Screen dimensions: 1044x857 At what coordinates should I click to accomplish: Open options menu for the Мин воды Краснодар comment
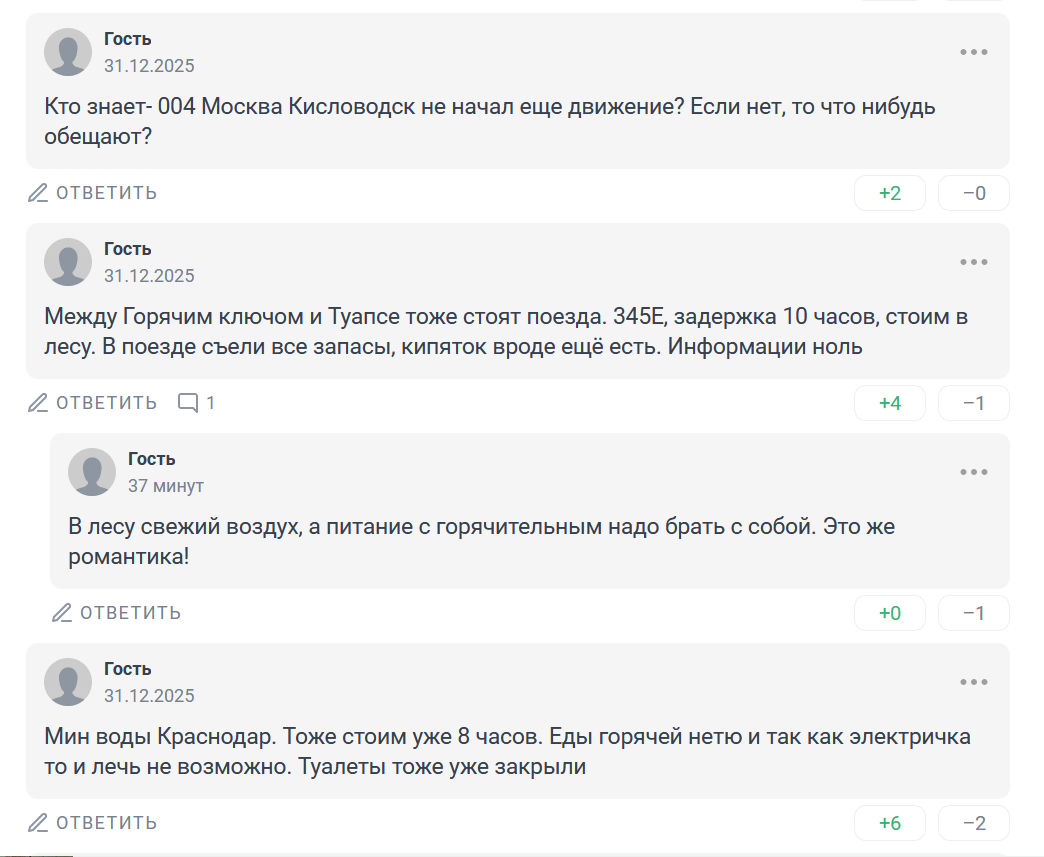(973, 682)
